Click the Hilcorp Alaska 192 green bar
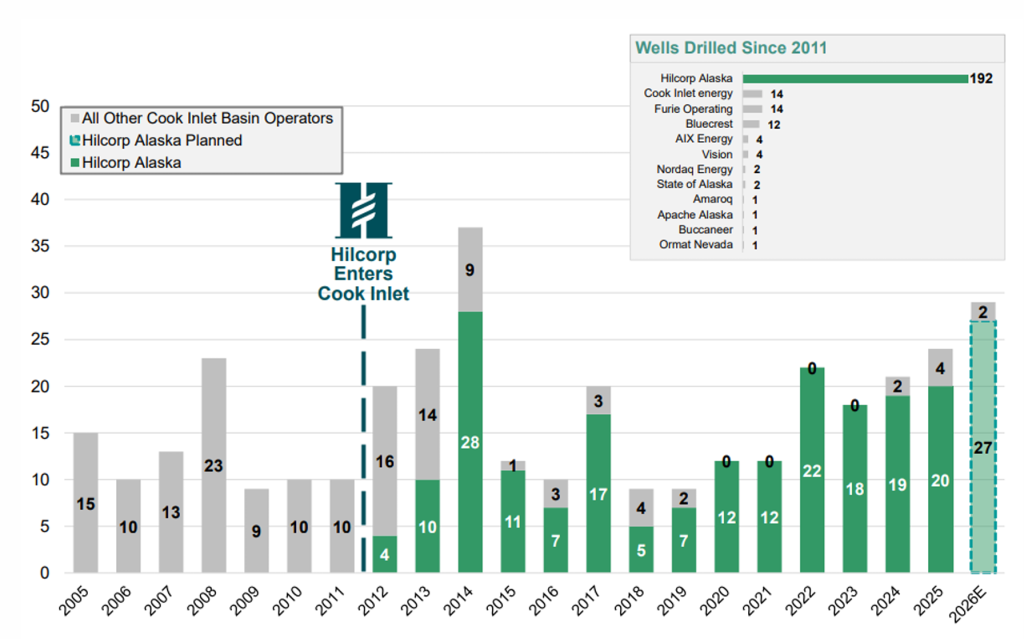The width and height of the screenshot is (1024, 639). point(856,78)
